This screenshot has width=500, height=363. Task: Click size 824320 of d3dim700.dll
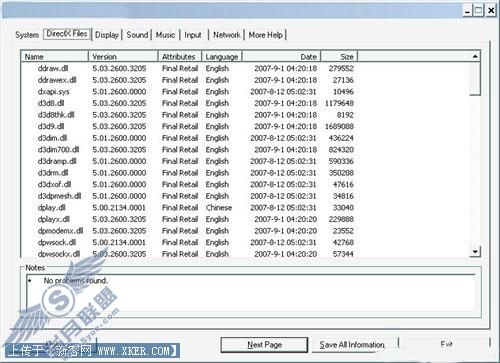(x=341, y=150)
